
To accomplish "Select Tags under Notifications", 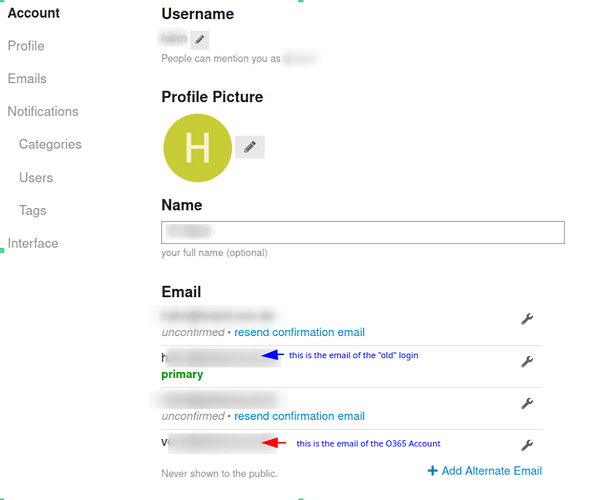I will click(x=33, y=210).
